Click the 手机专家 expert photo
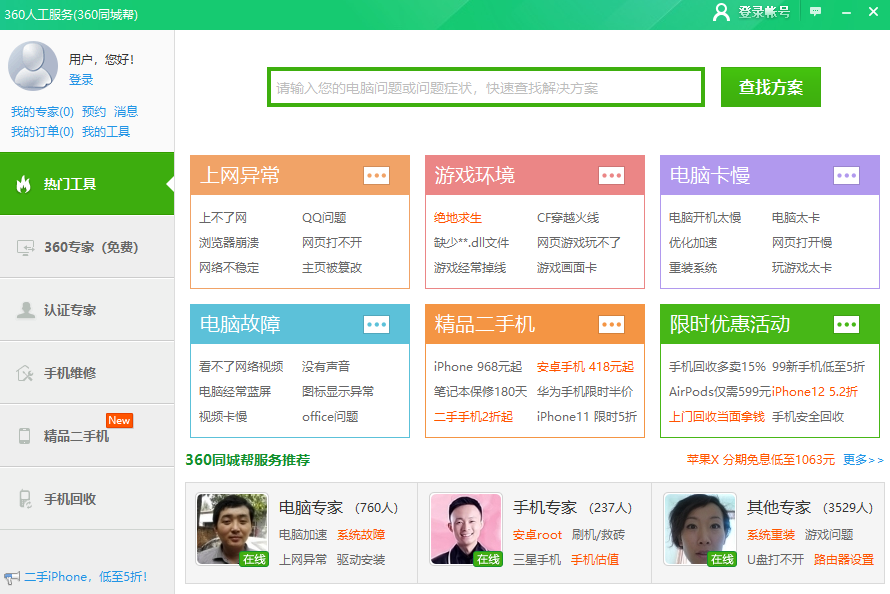Viewport: 890px width, 594px height. click(x=466, y=529)
